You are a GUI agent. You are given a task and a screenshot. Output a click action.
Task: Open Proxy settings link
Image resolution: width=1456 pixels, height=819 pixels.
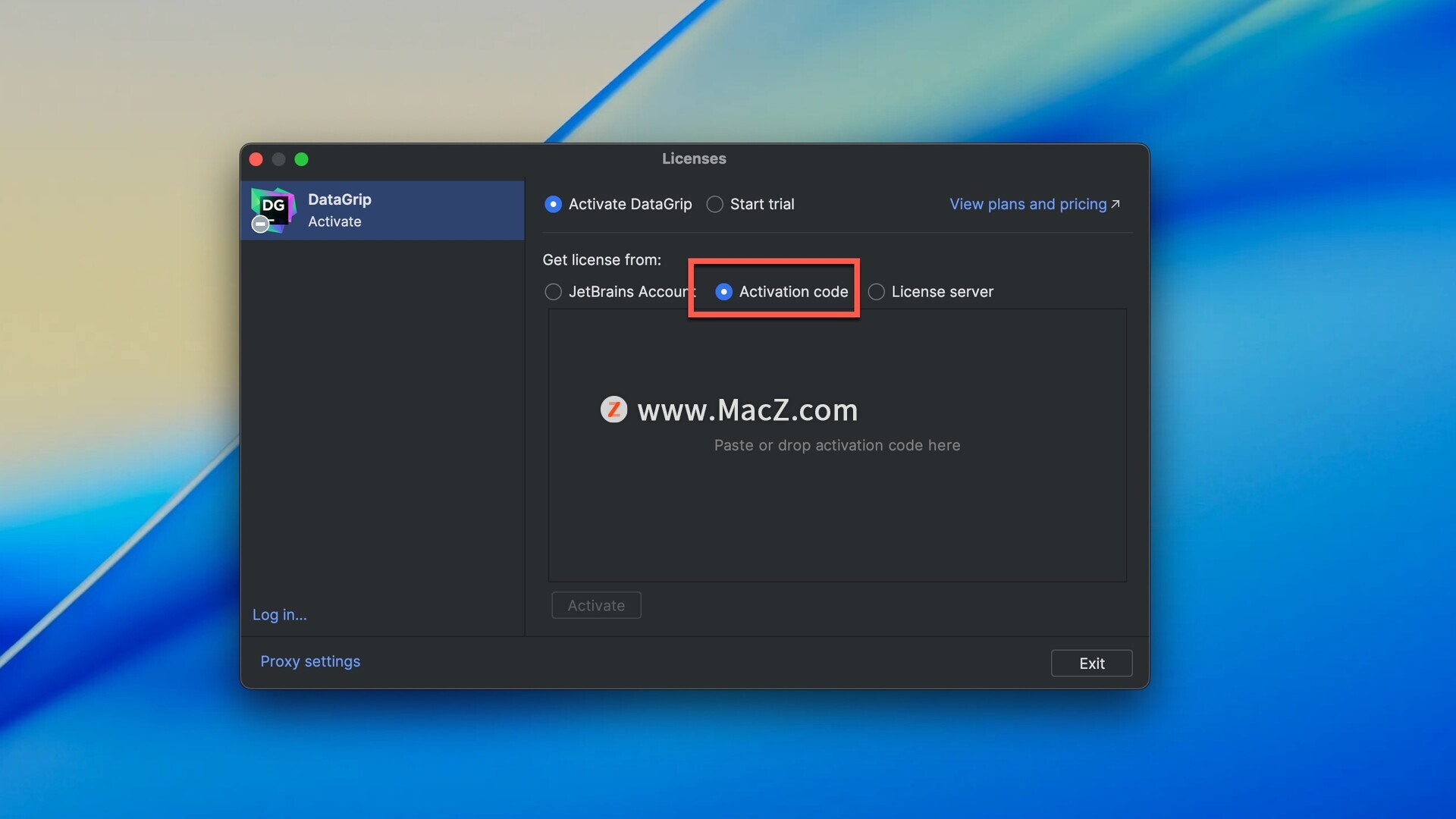tap(310, 661)
